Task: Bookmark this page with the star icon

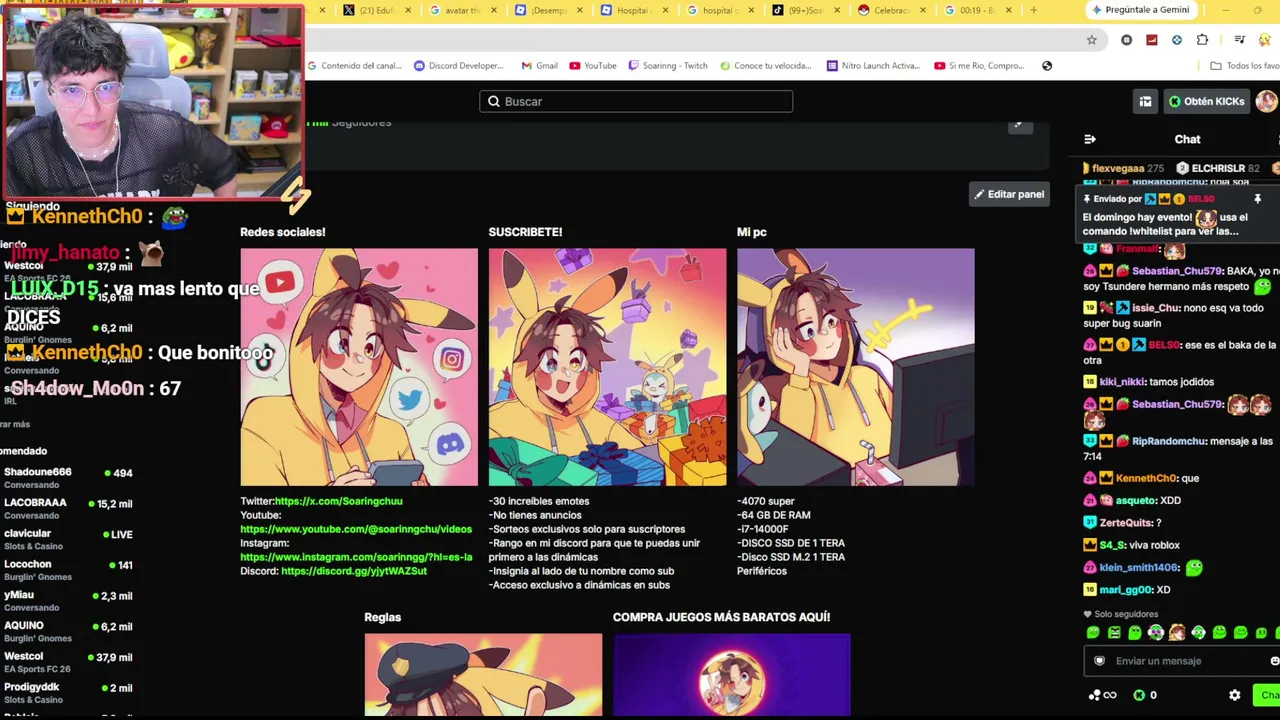Action: click(1092, 40)
